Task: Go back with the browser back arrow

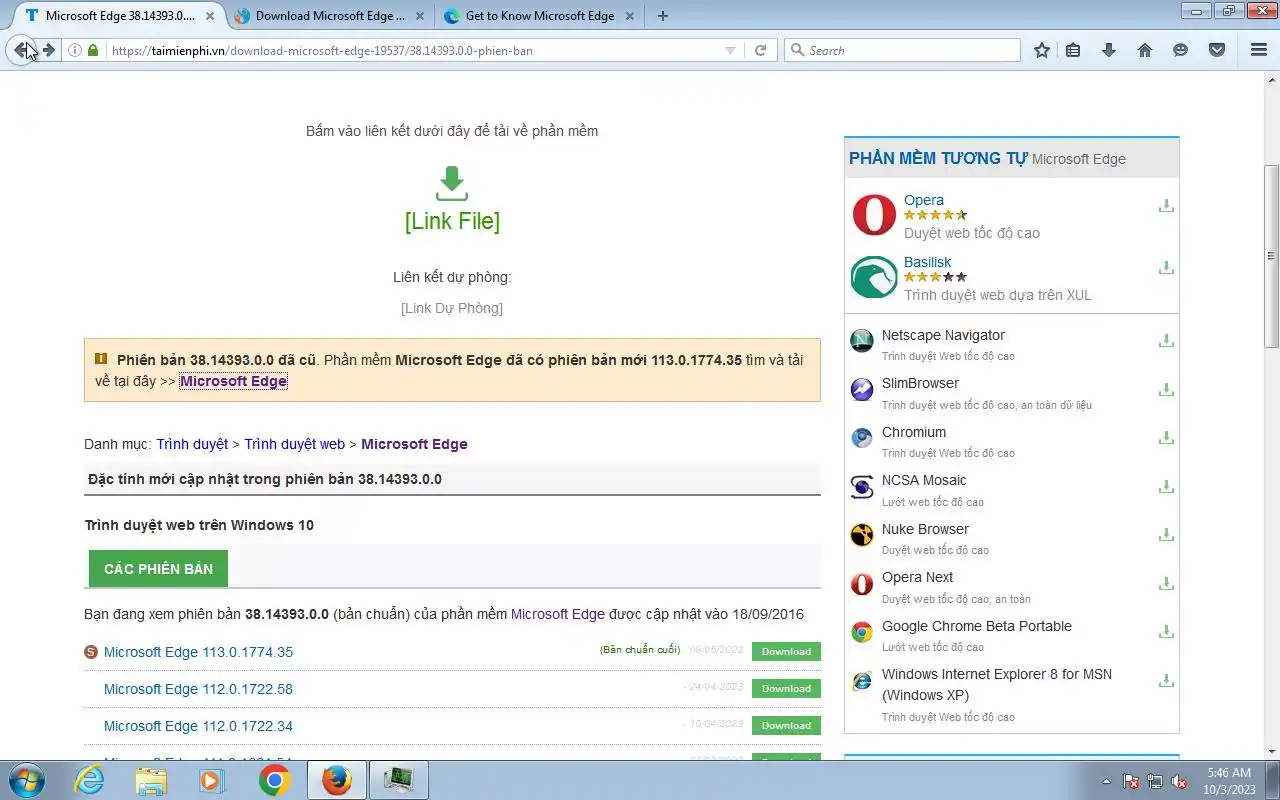Action: coord(22,50)
